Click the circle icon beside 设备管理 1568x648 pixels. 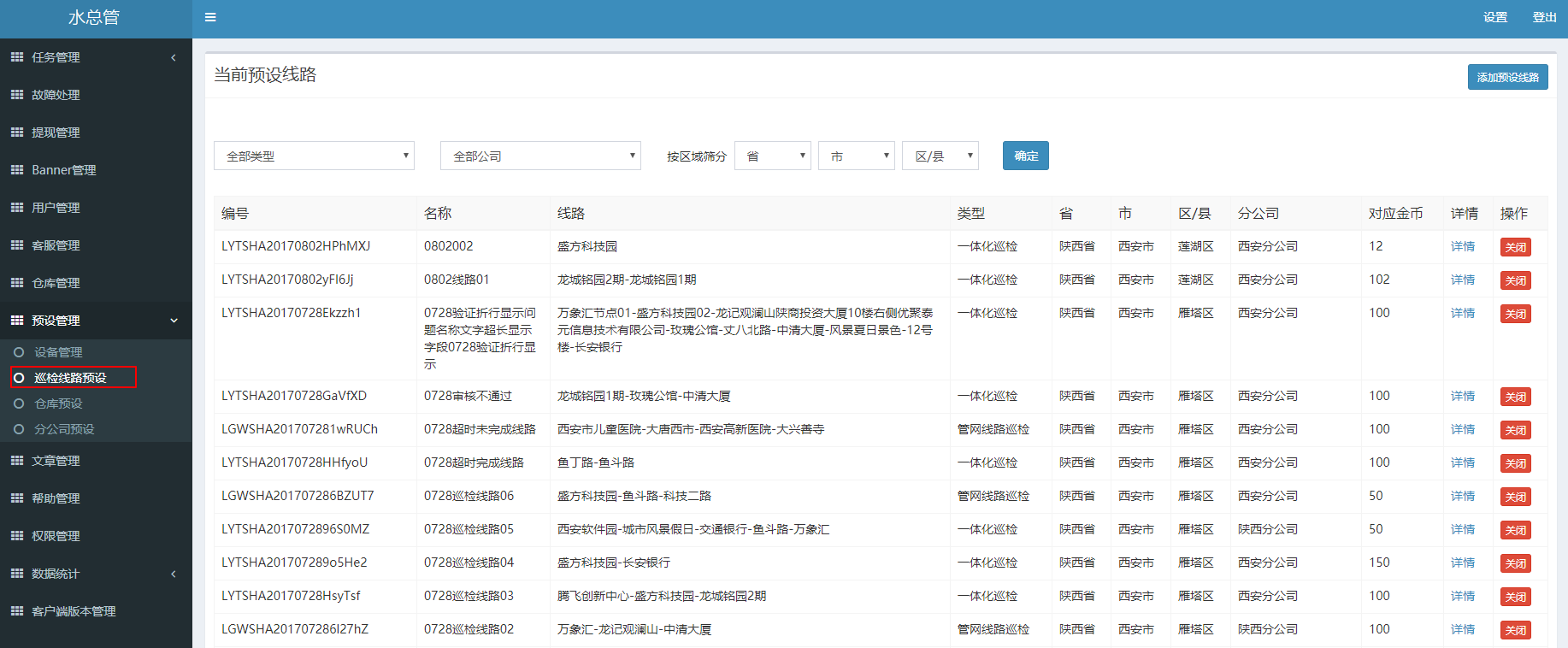19,352
